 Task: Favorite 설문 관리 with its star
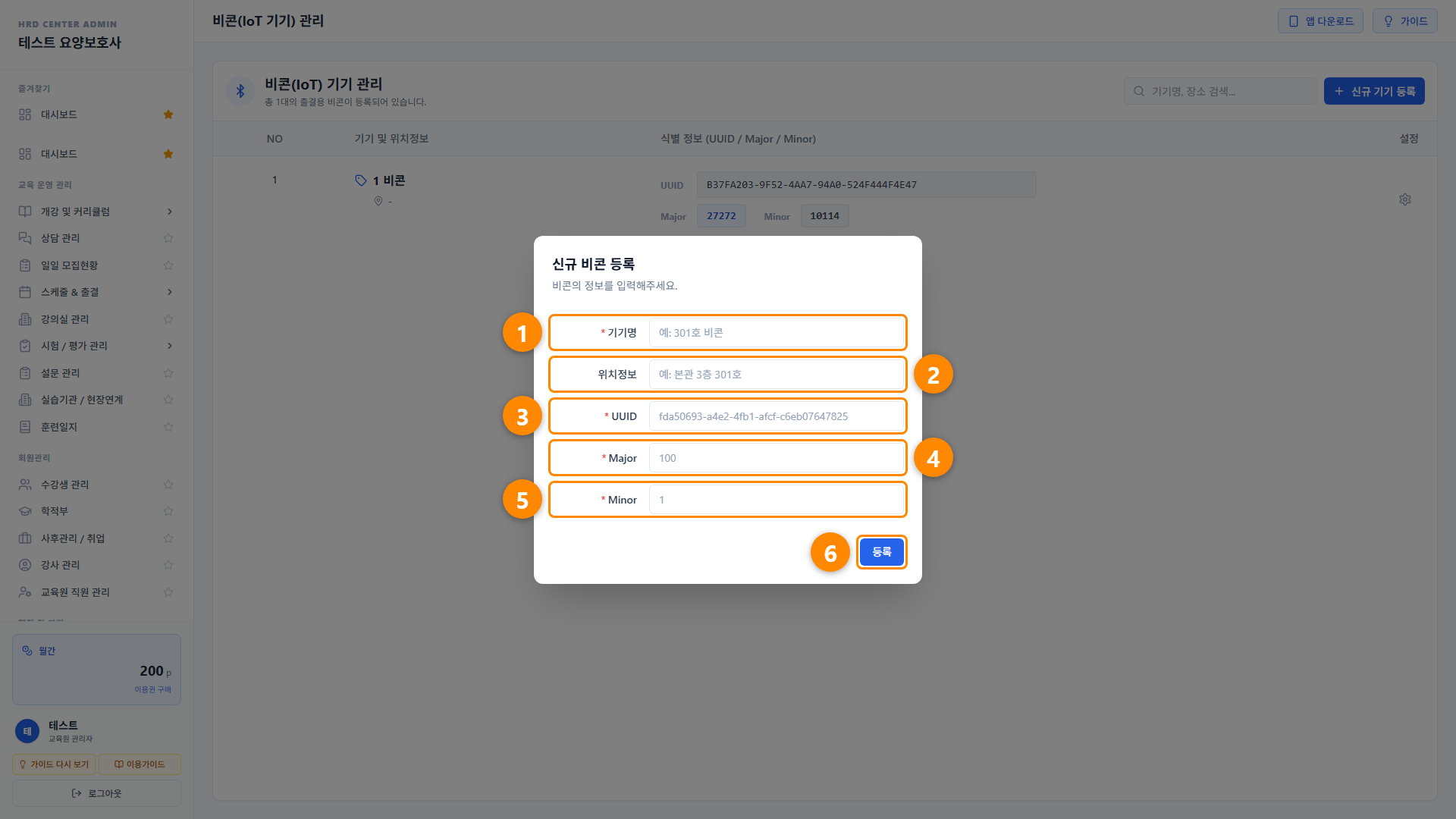pyautogui.click(x=168, y=373)
